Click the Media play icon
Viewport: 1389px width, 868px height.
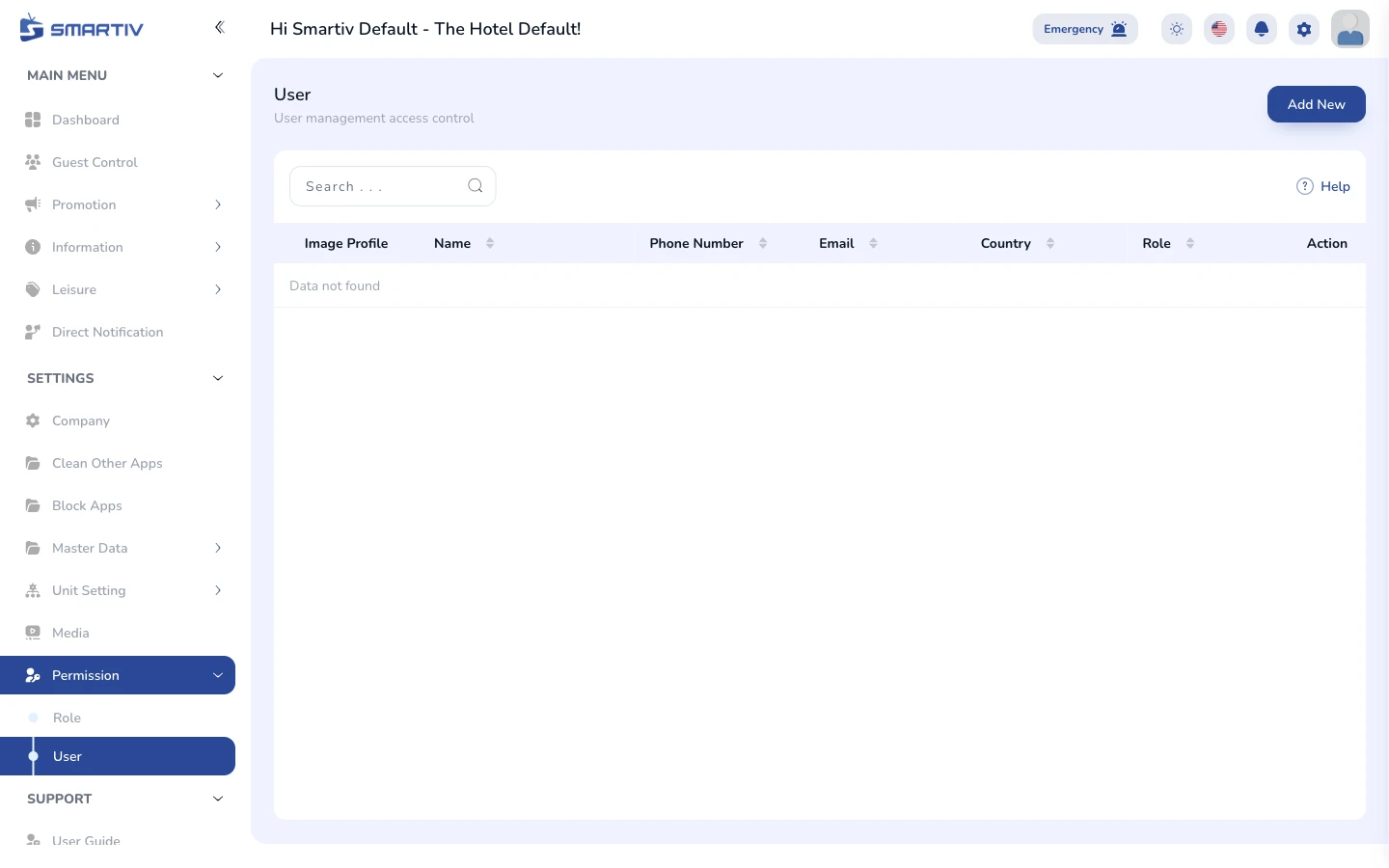pos(33,633)
